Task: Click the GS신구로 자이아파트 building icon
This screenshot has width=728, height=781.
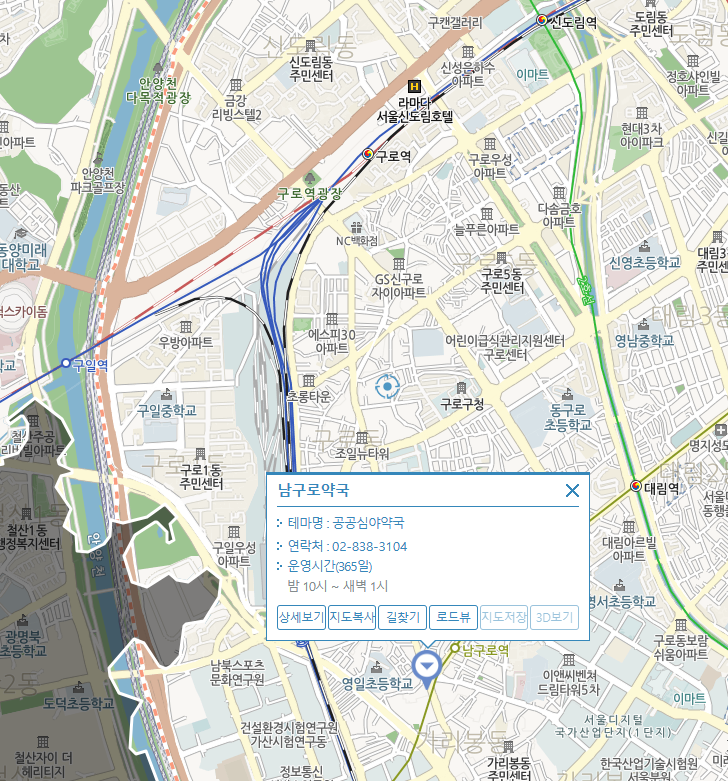Action: point(398,263)
